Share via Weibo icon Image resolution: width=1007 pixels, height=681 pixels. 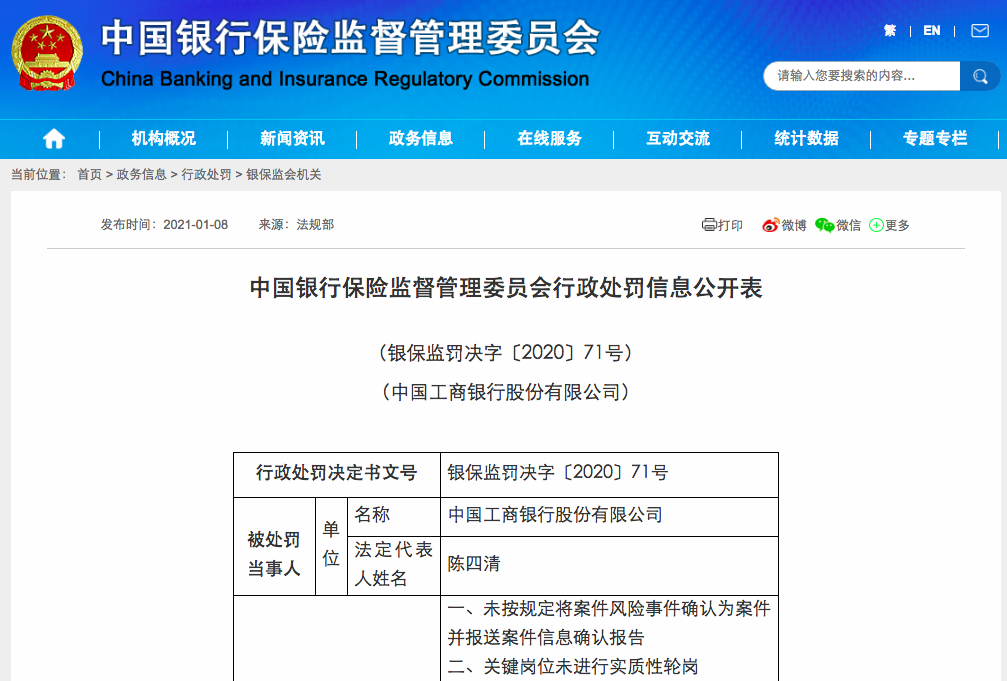coord(770,225)
